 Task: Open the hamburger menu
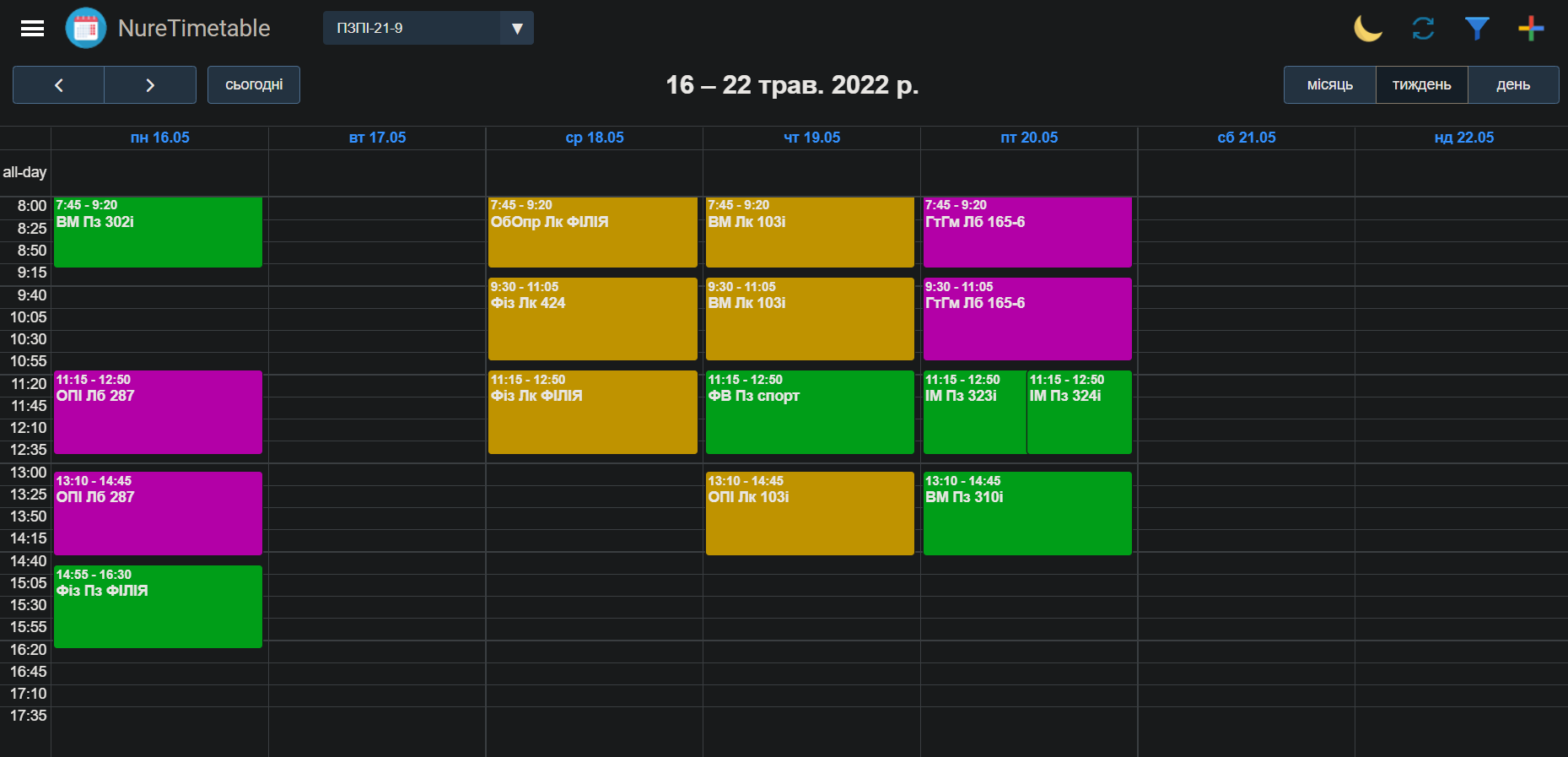pos(32,29)
